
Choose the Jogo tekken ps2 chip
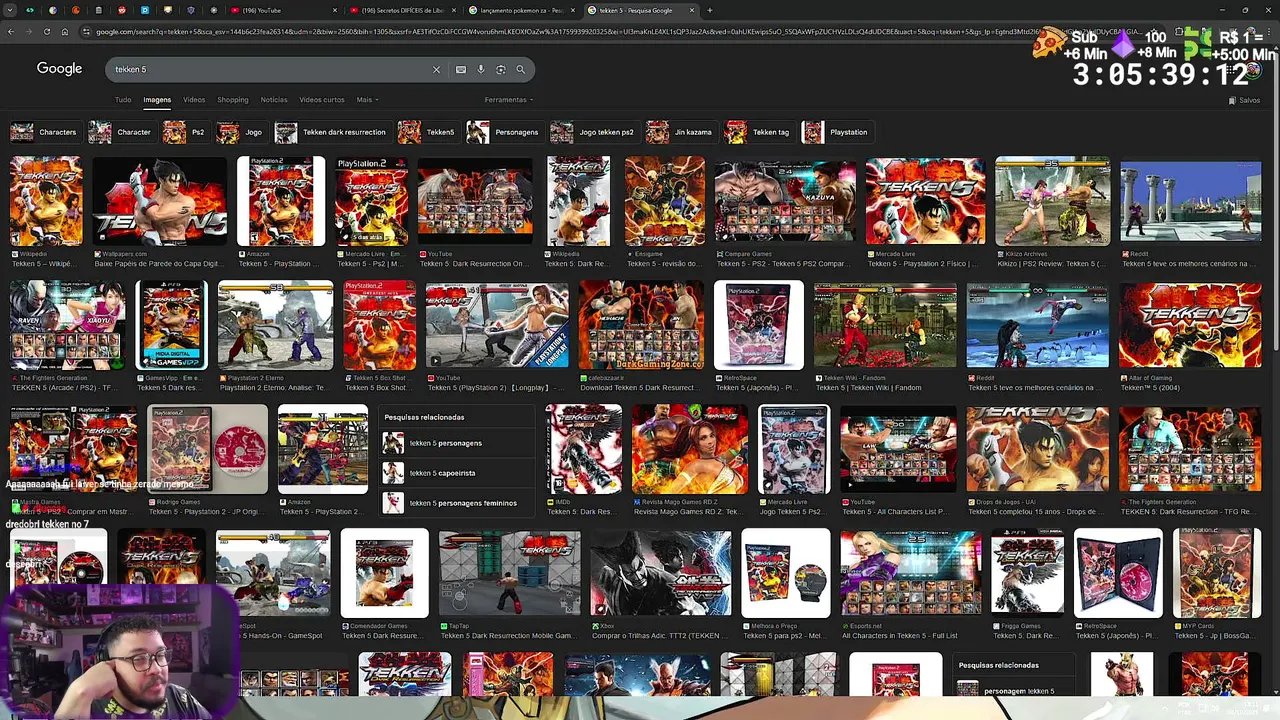[x=594, y=132]
